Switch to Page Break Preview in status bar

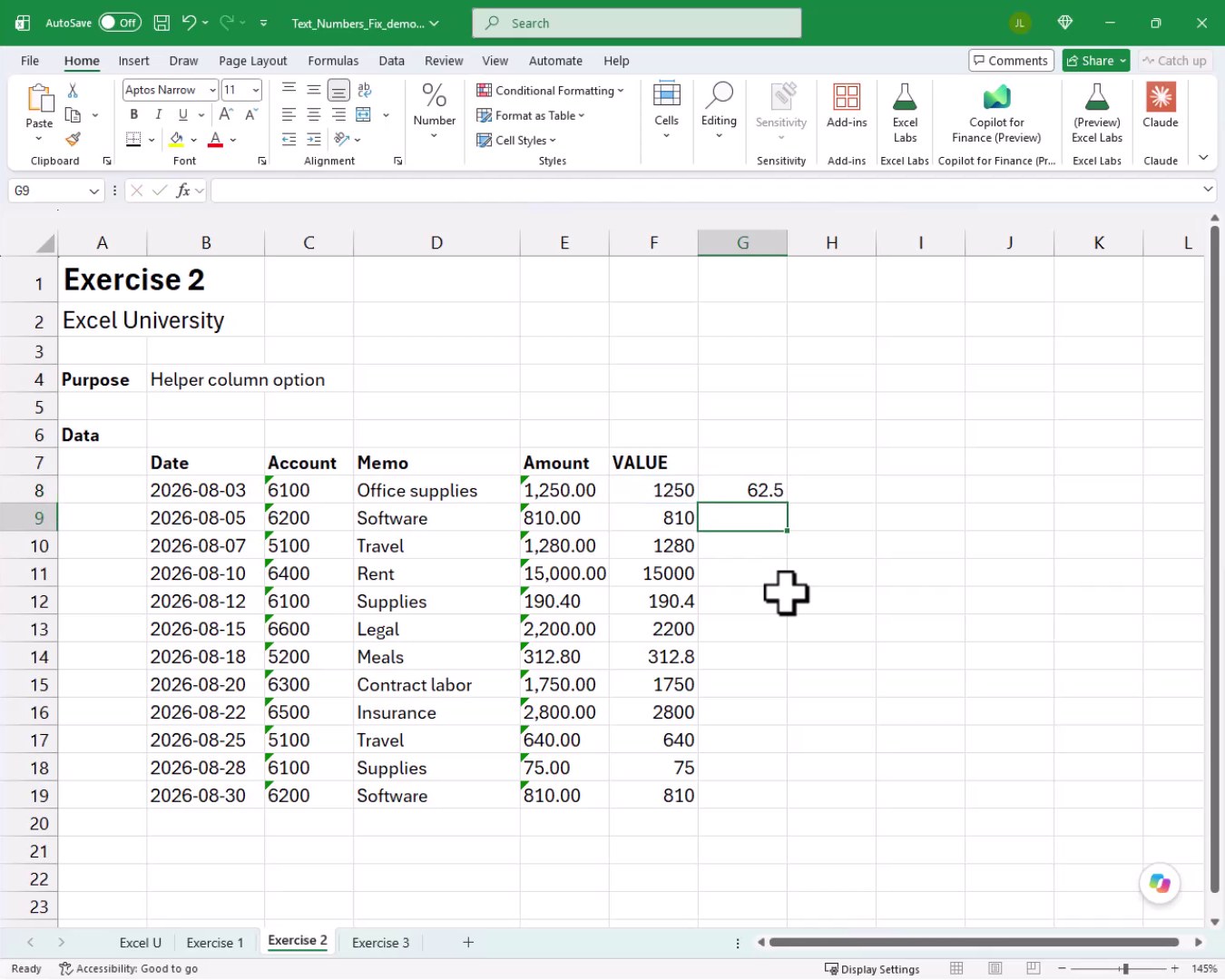point(1033,968)
